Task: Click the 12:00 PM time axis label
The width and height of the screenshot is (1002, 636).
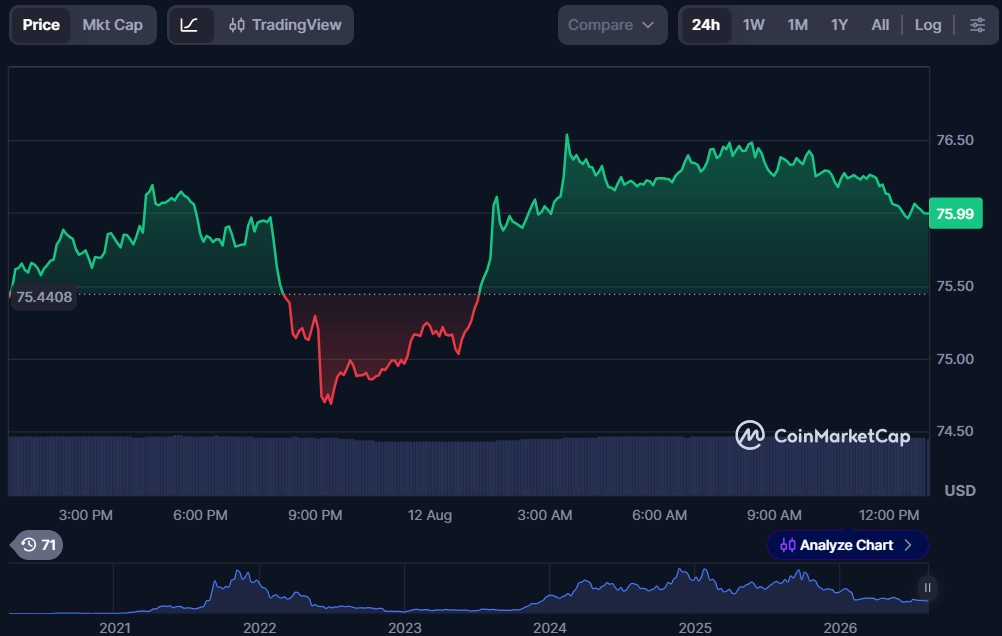Action: tap(889, 515)
